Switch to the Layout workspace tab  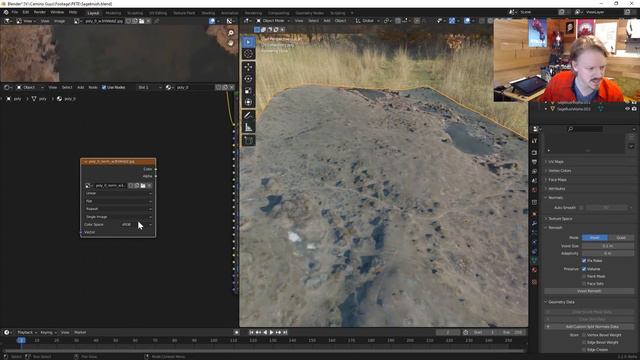[x=93, y=13]
